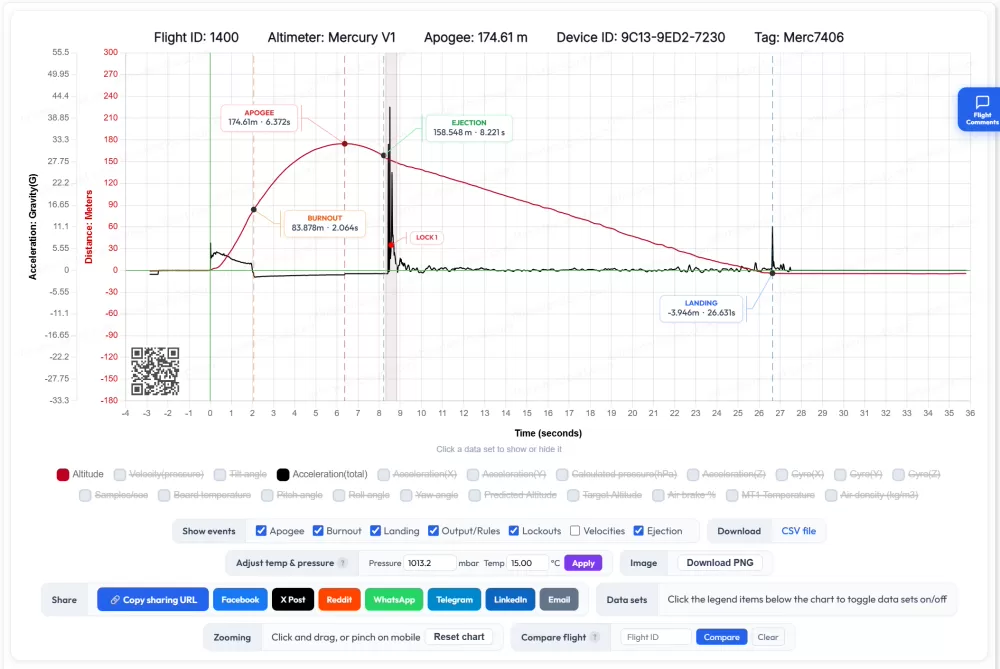Share flight on Facebook

(x=240, y=600)
